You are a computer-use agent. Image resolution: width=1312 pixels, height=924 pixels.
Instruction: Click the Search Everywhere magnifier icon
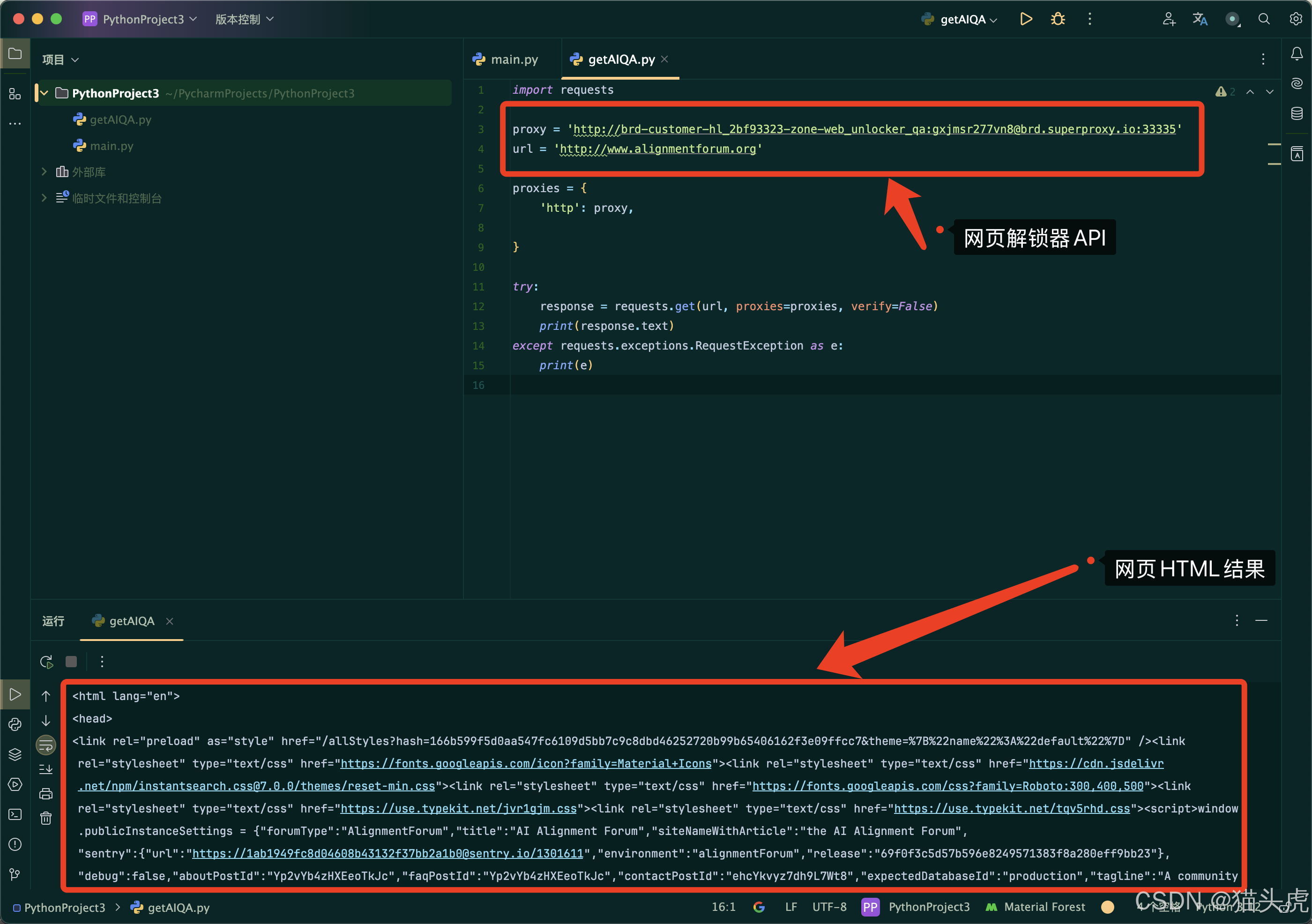[1264, 19]
